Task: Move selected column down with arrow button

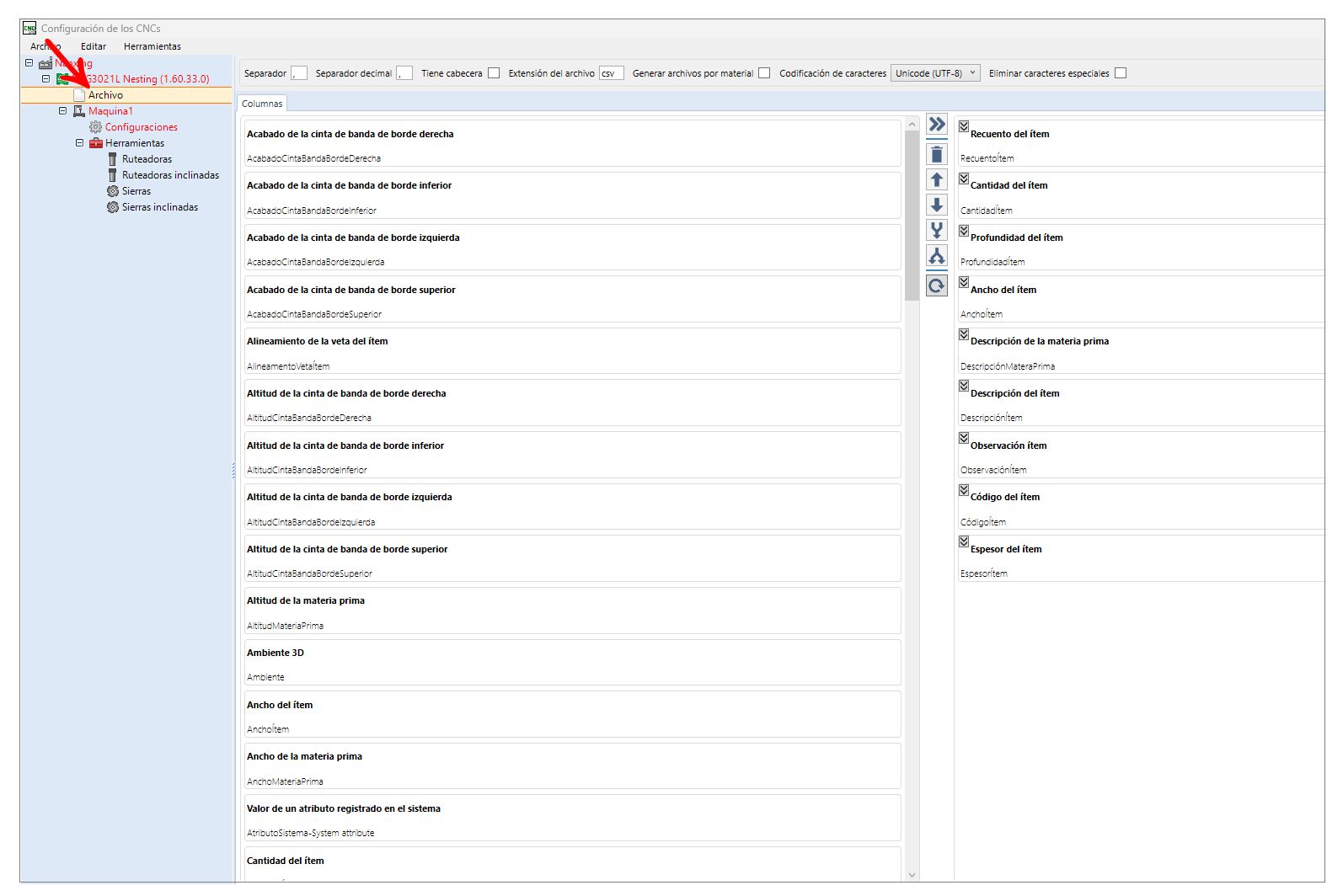Action: click(937, 205)
